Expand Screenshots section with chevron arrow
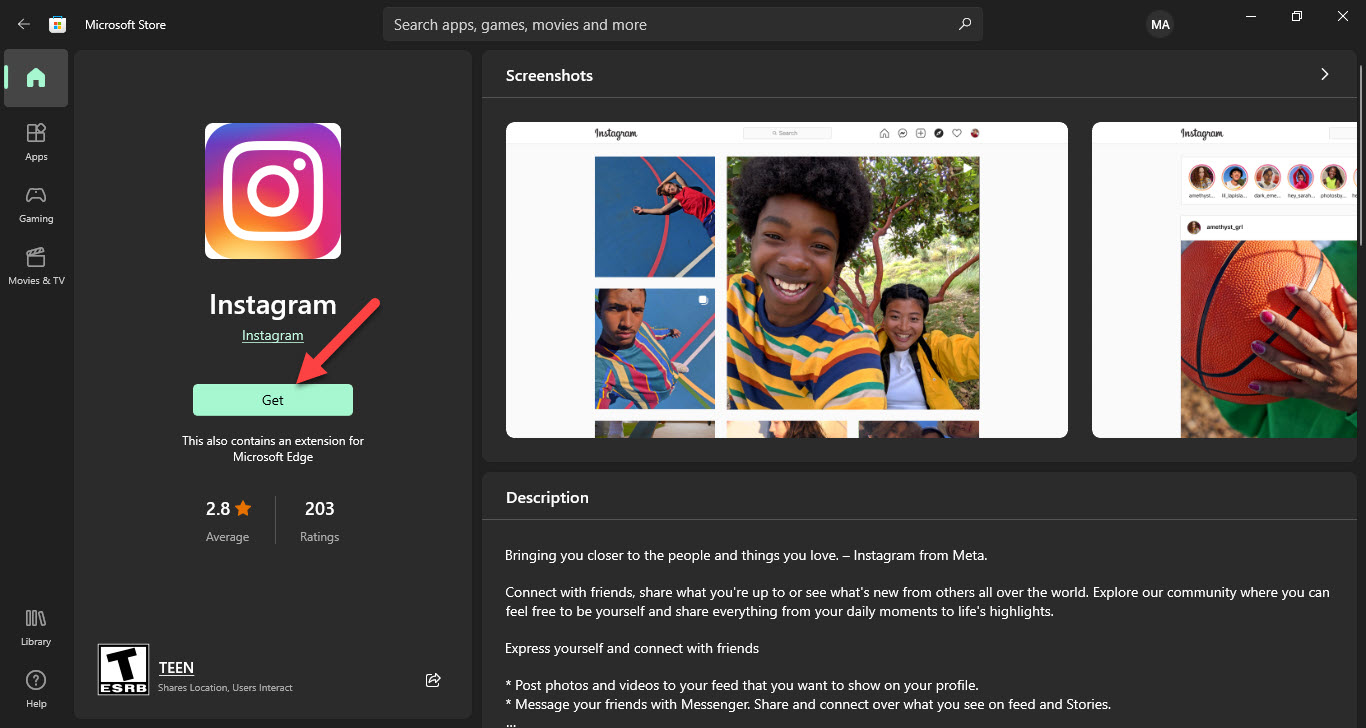 pos(1325,74)
